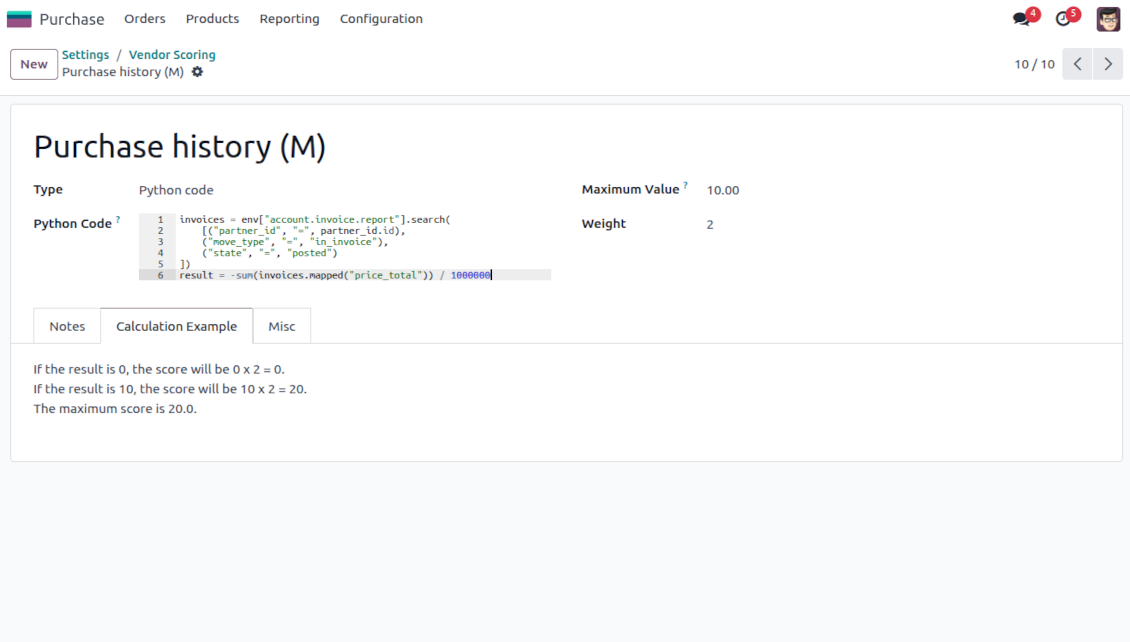This screenshot has height=642, width=1130.
Task: Open the gear actions menu icon
Action: pyautogui.click(x=197, y=72)
